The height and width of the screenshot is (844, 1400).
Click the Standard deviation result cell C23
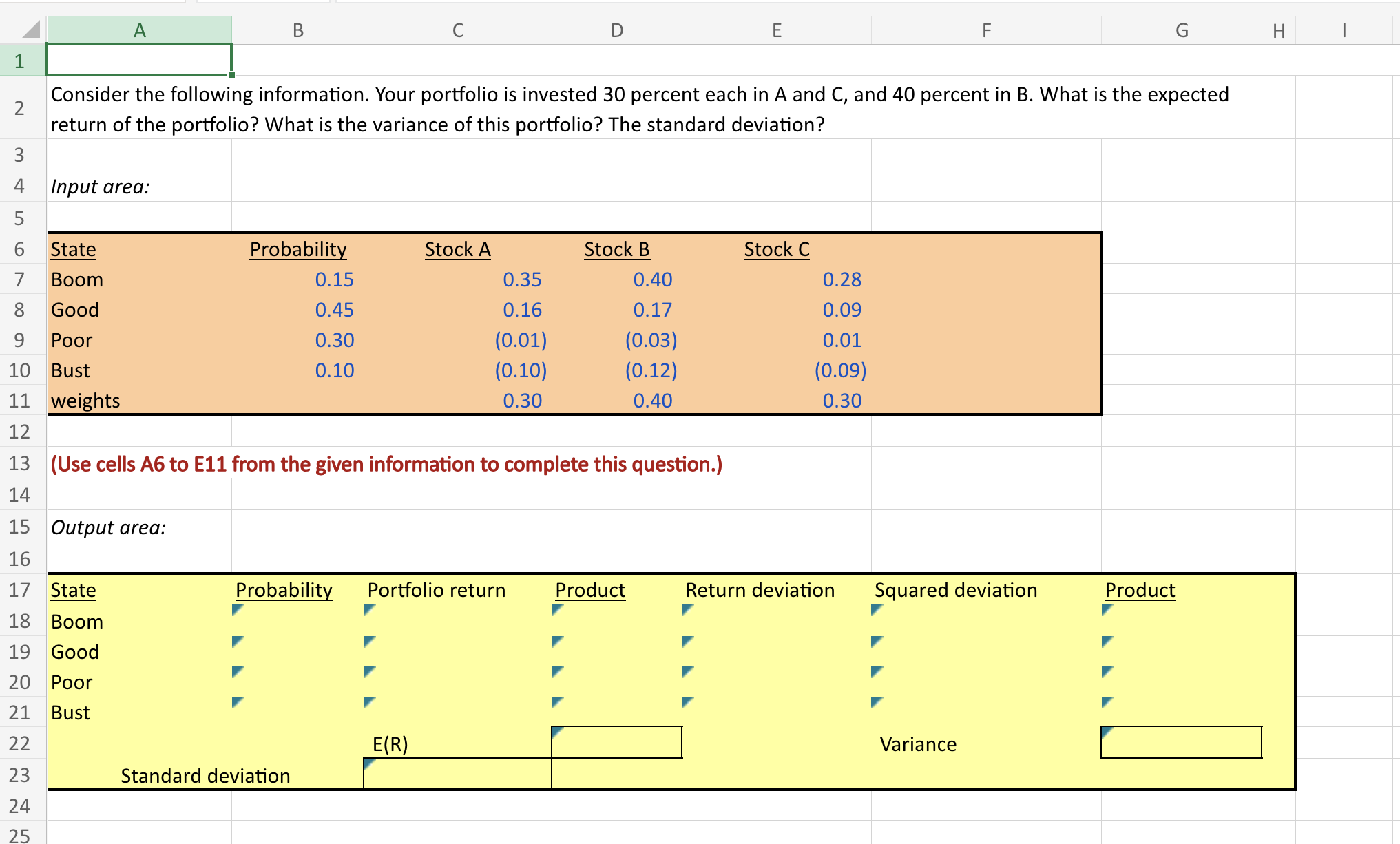pyautogui.click(x=457, y=774)
